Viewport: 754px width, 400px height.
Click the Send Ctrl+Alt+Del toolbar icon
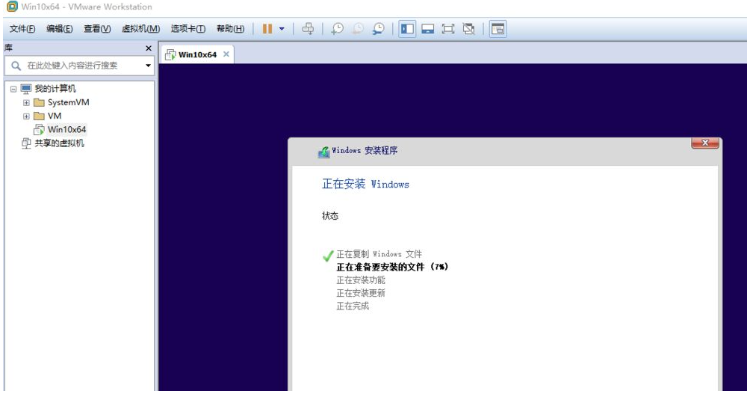[308, 28]
